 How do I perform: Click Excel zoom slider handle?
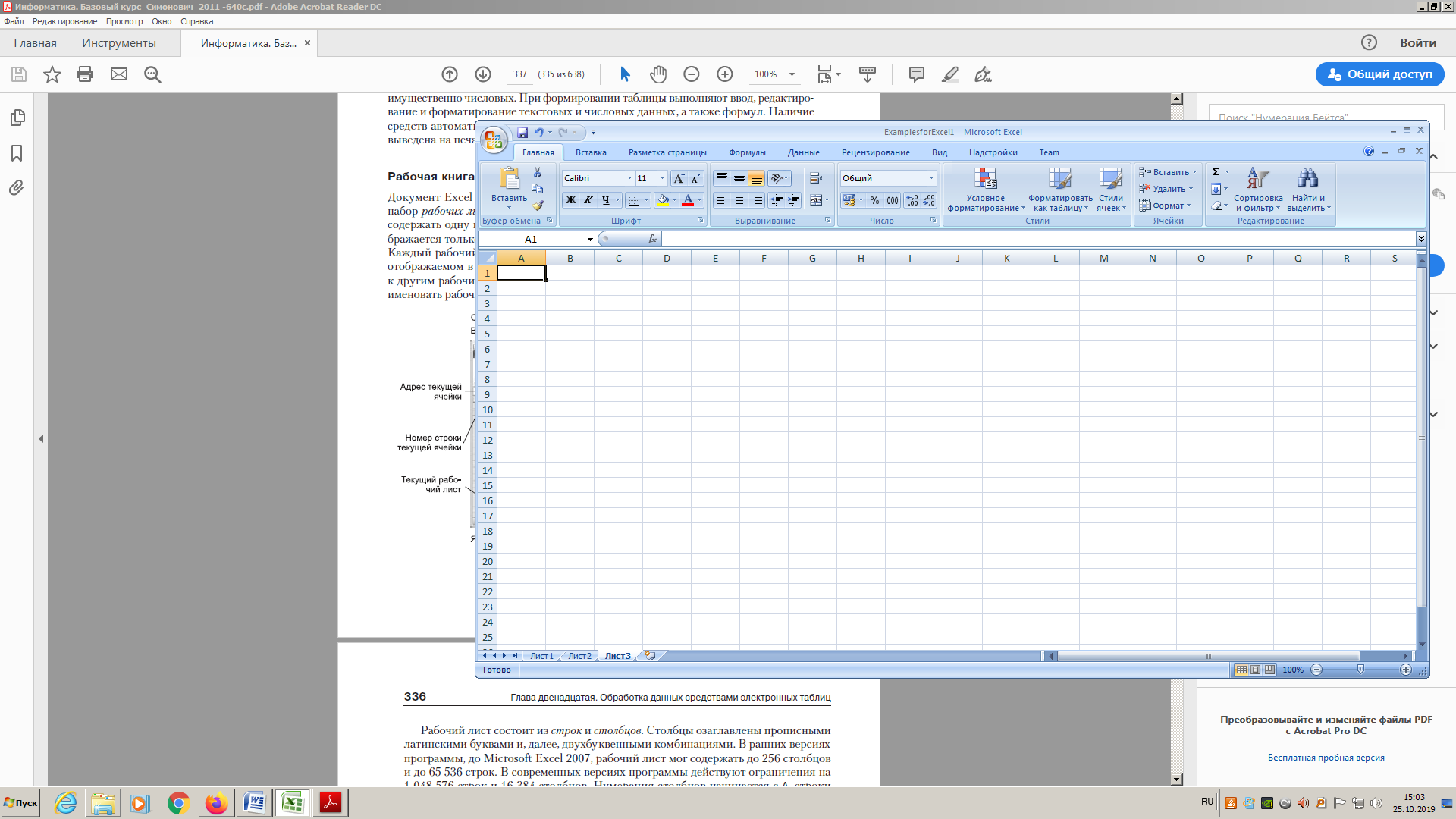[x=1360, y=670]
